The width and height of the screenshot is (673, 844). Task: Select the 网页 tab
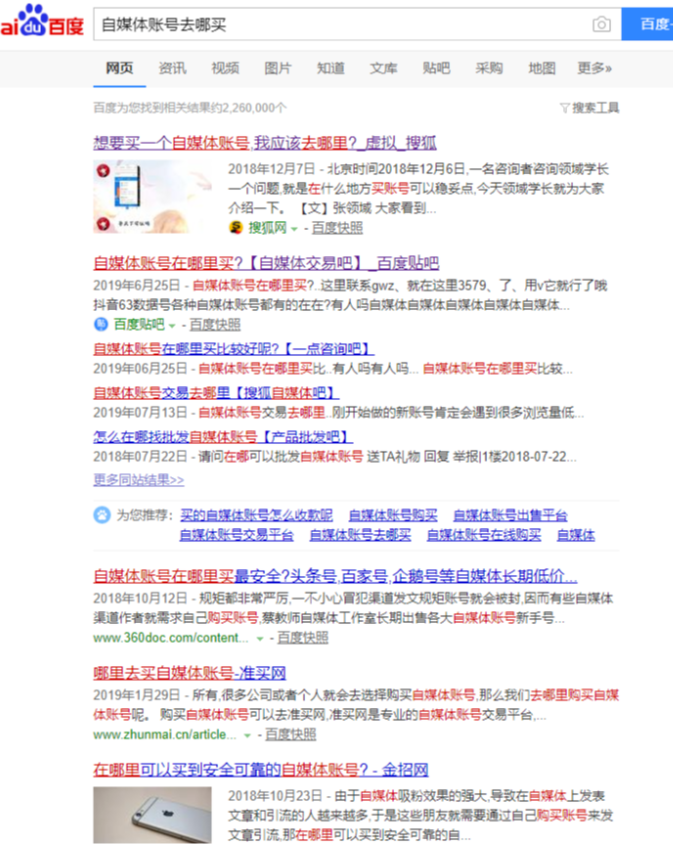click(120, 68)
